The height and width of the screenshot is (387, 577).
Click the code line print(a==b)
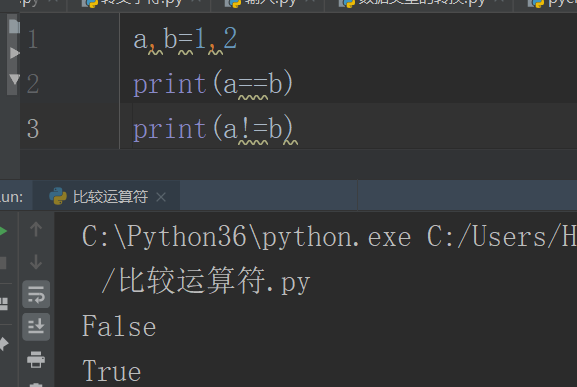(x=213, y=84)
